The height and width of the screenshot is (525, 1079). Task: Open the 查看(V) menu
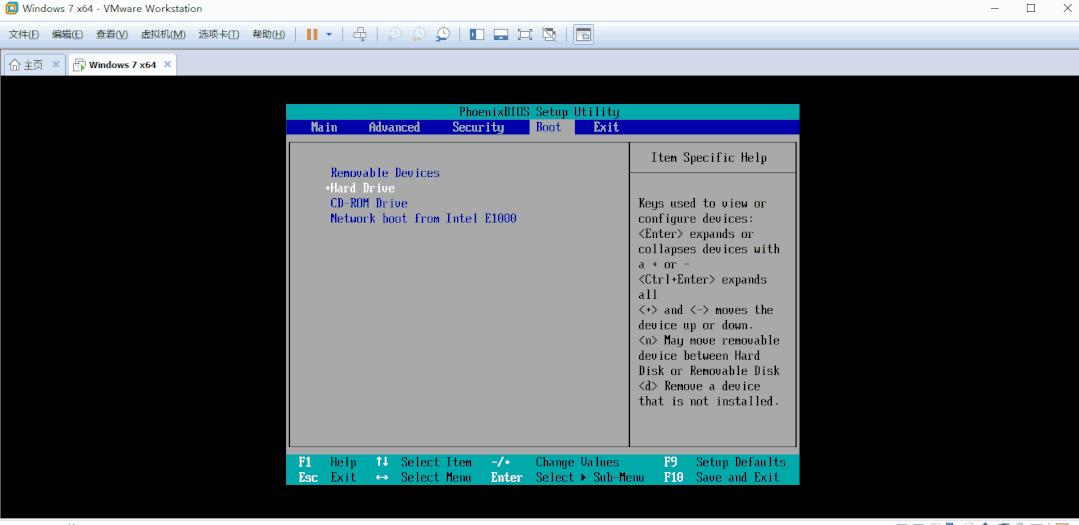pos(111,34)
